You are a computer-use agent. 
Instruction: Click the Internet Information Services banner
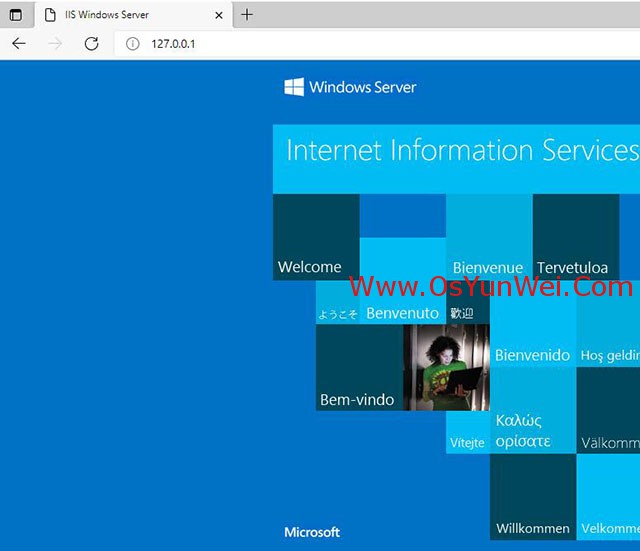click(456, 159)
